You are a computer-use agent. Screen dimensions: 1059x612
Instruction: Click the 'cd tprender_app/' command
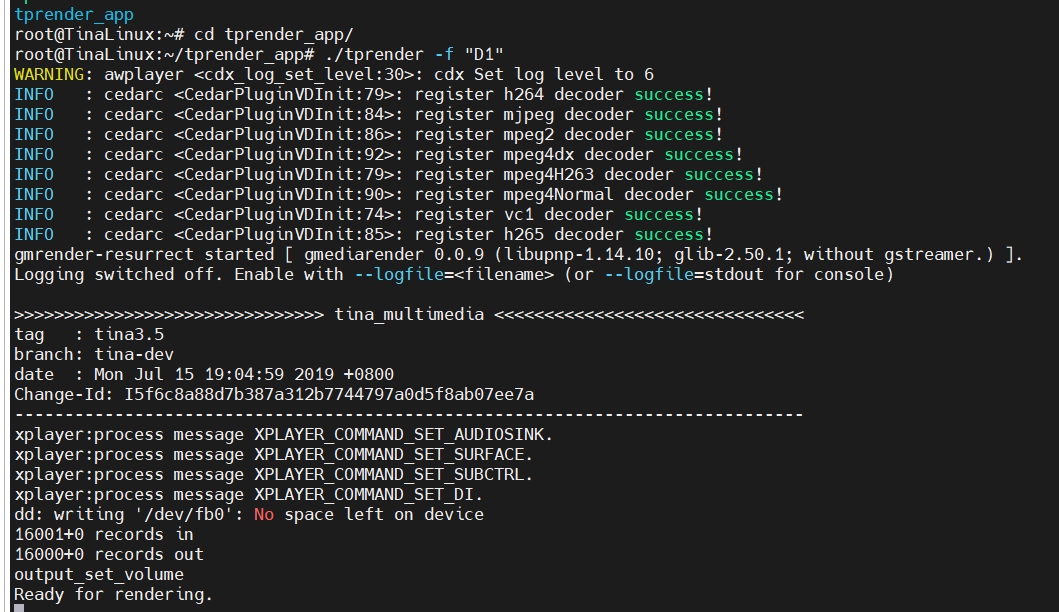point(274,34)
